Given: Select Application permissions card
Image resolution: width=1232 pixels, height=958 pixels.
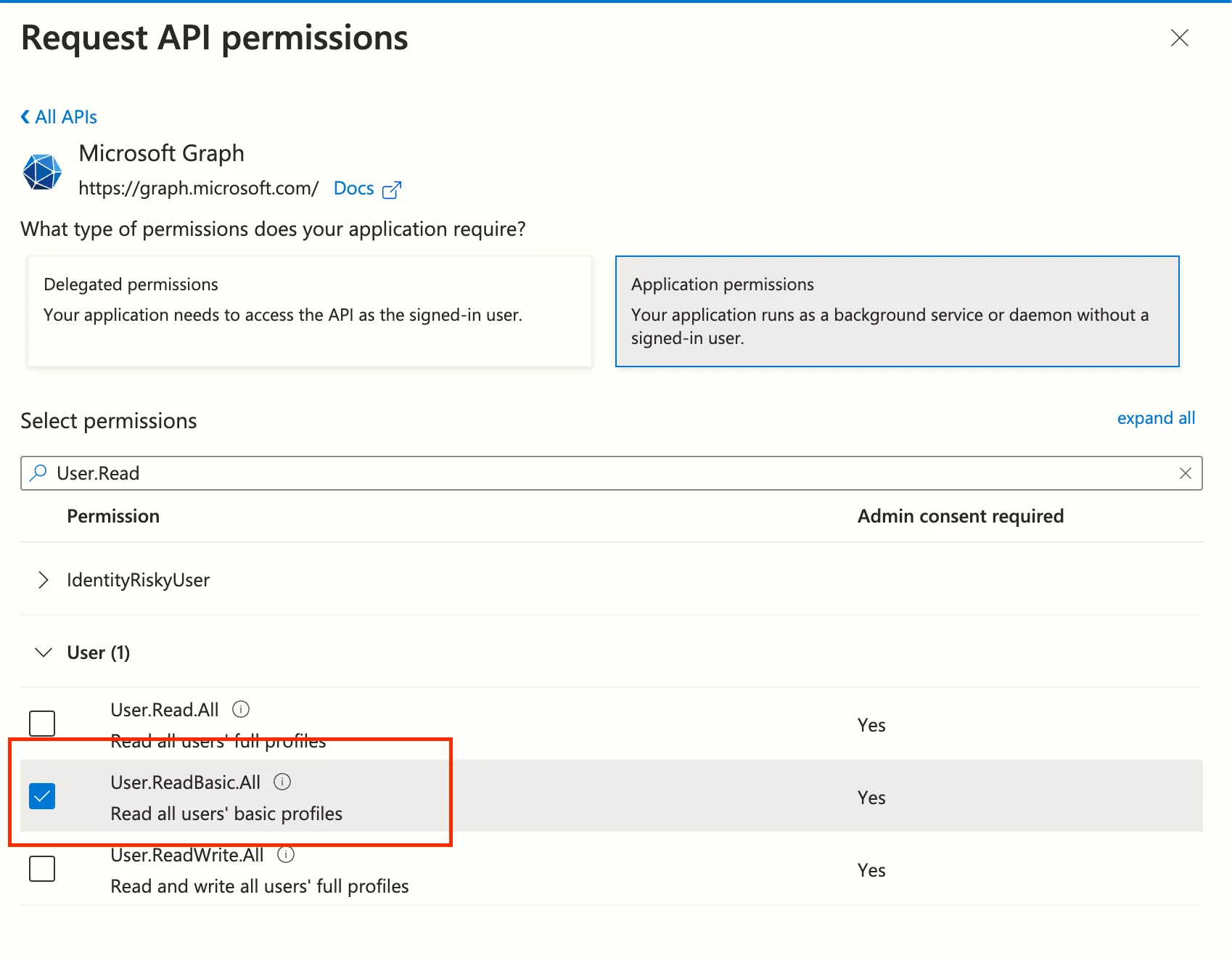Looking at the screenshot, I should click(x=897, y=311).
